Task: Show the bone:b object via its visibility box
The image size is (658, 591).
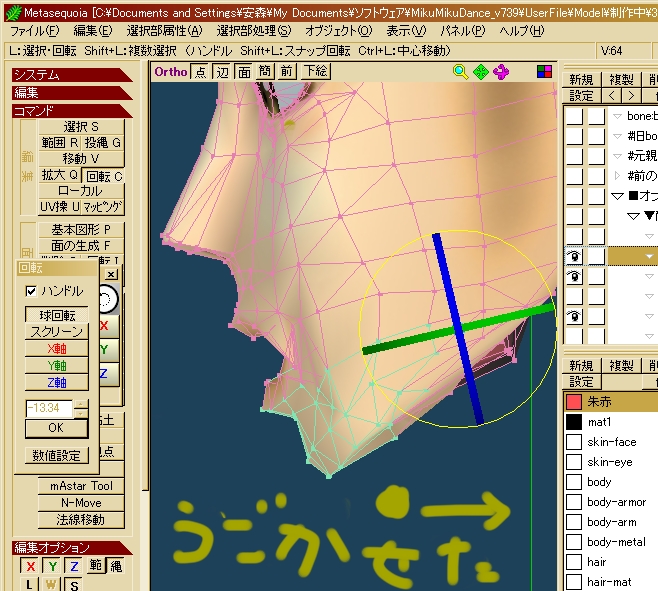Action: tap(574, 116)
